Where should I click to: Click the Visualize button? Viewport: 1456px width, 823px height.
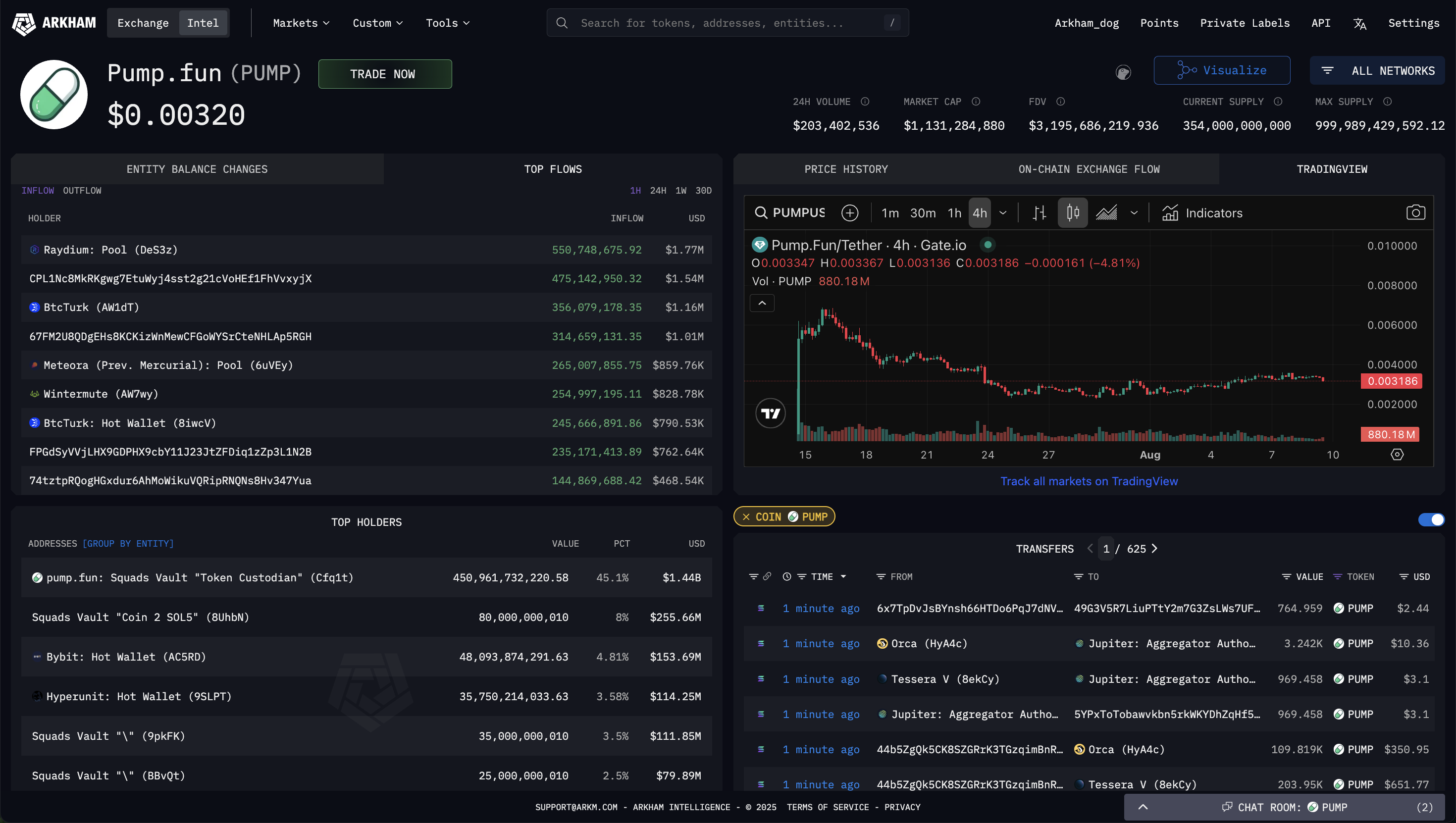1222,70
